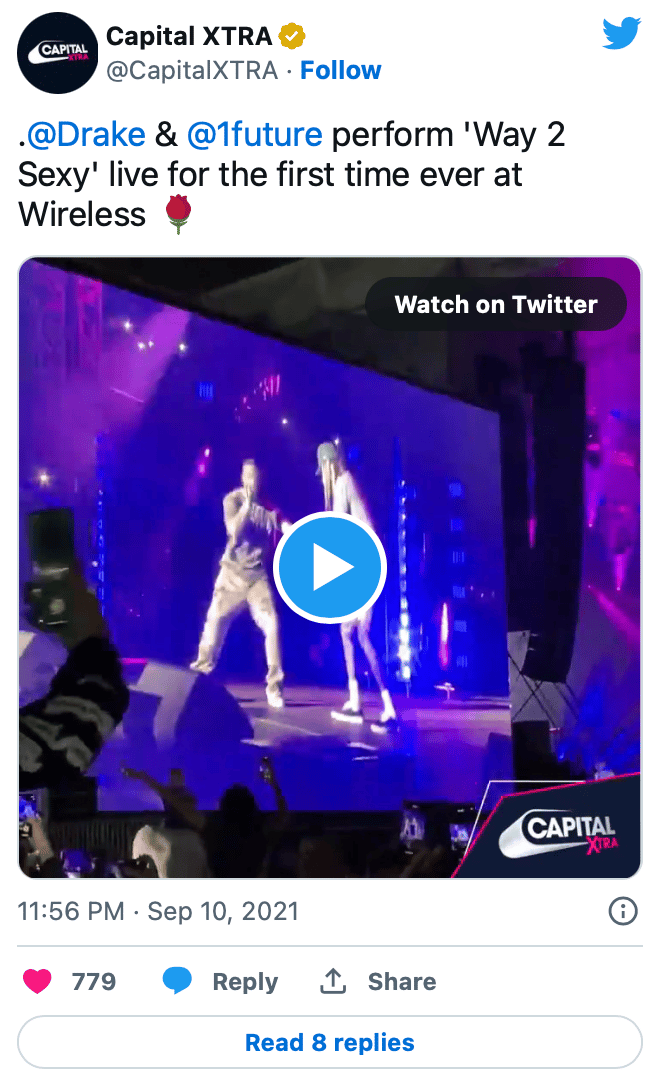The image size is (660, 1092).
Task: Open the 11:56 PM Sep 10 timestamp
Action: 158,911
